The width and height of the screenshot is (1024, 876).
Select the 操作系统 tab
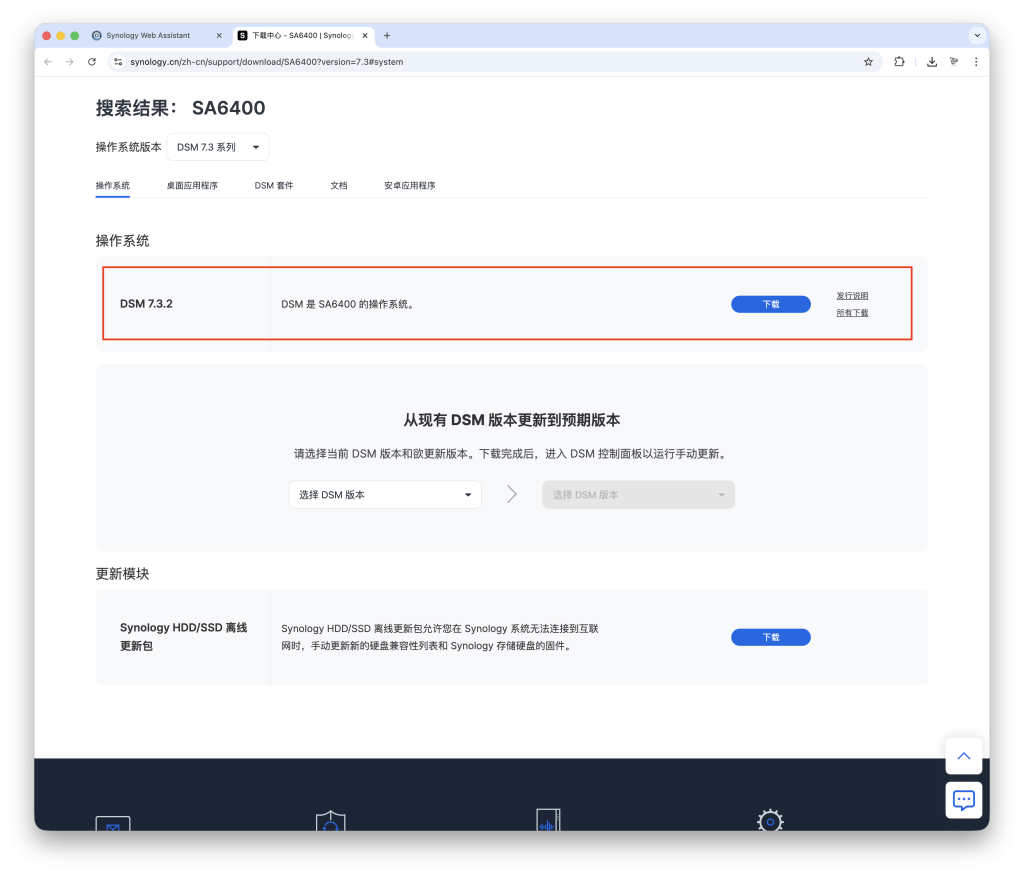click(112, 186)
